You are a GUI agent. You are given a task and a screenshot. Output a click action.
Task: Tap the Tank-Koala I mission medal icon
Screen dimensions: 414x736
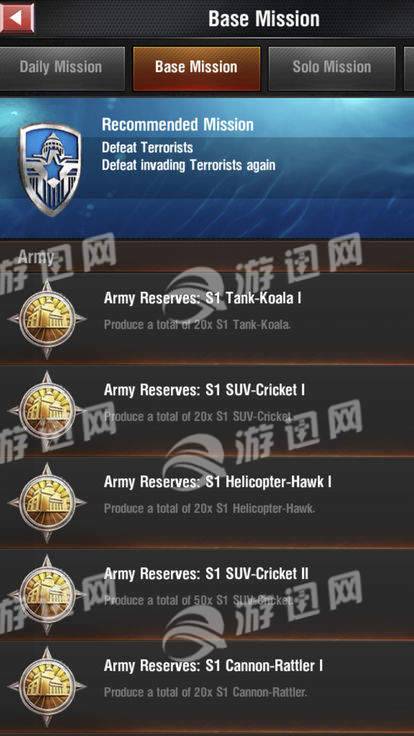point(47,319)
